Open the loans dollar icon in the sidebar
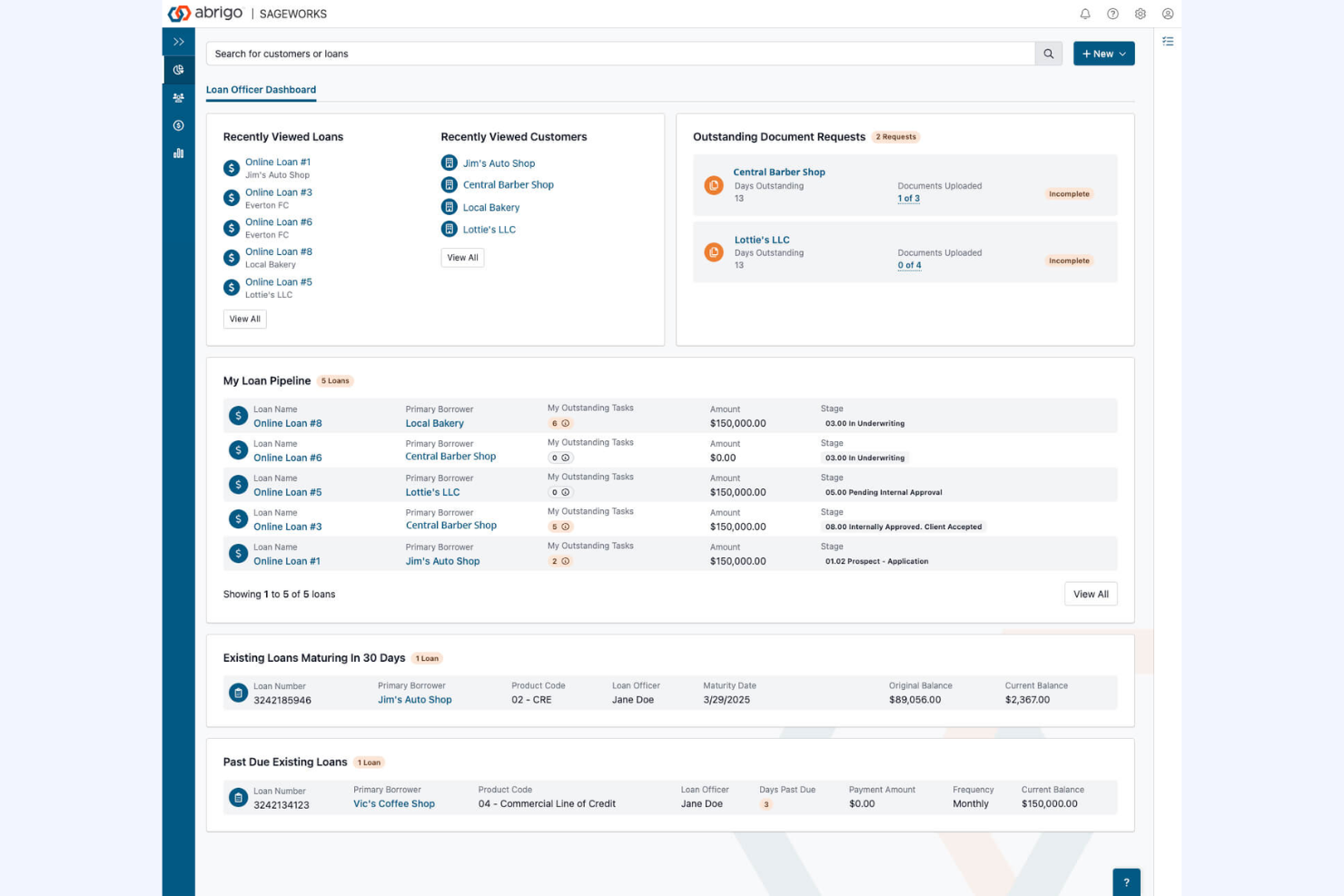1344x896 pixels. 178,125
